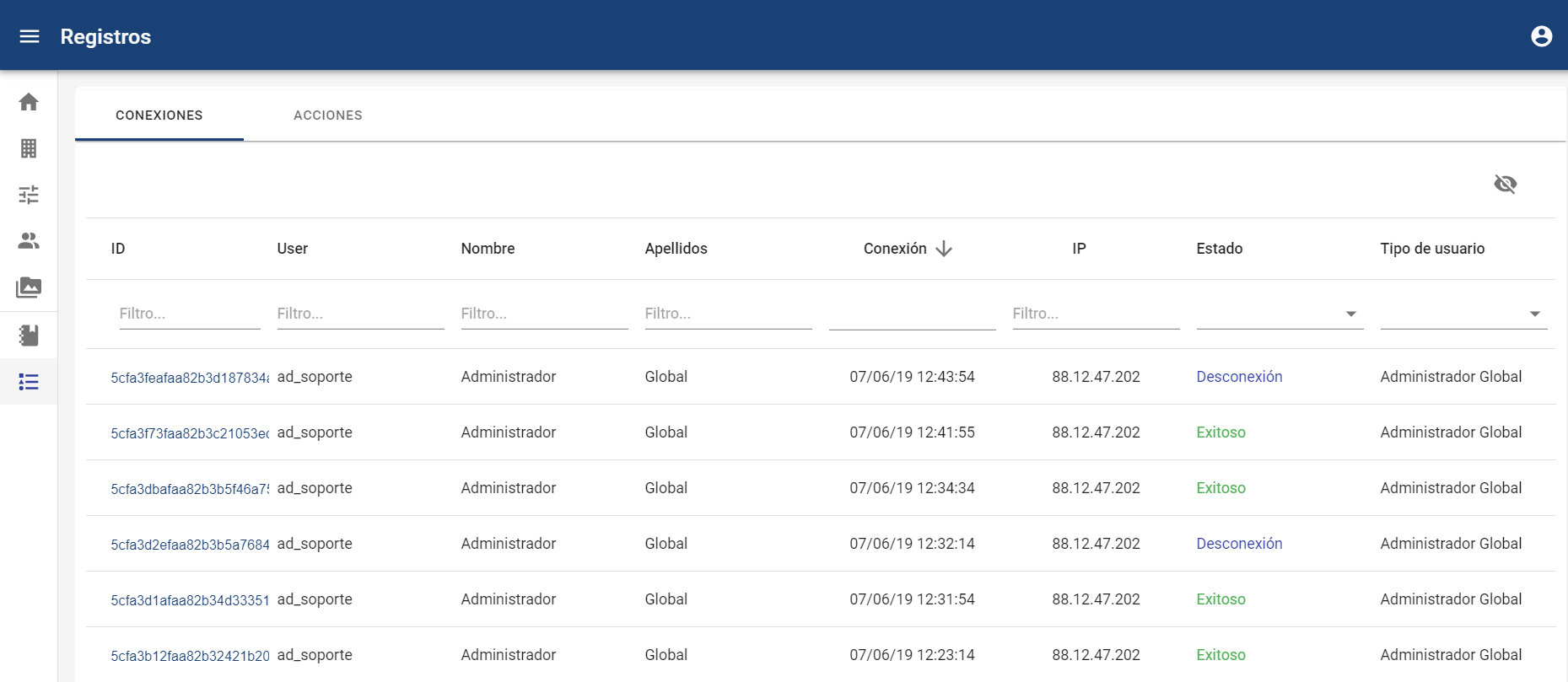The image size is (1568, 682).
Task: Switch to the Acciones tab
Action: (x=327, y=115)
